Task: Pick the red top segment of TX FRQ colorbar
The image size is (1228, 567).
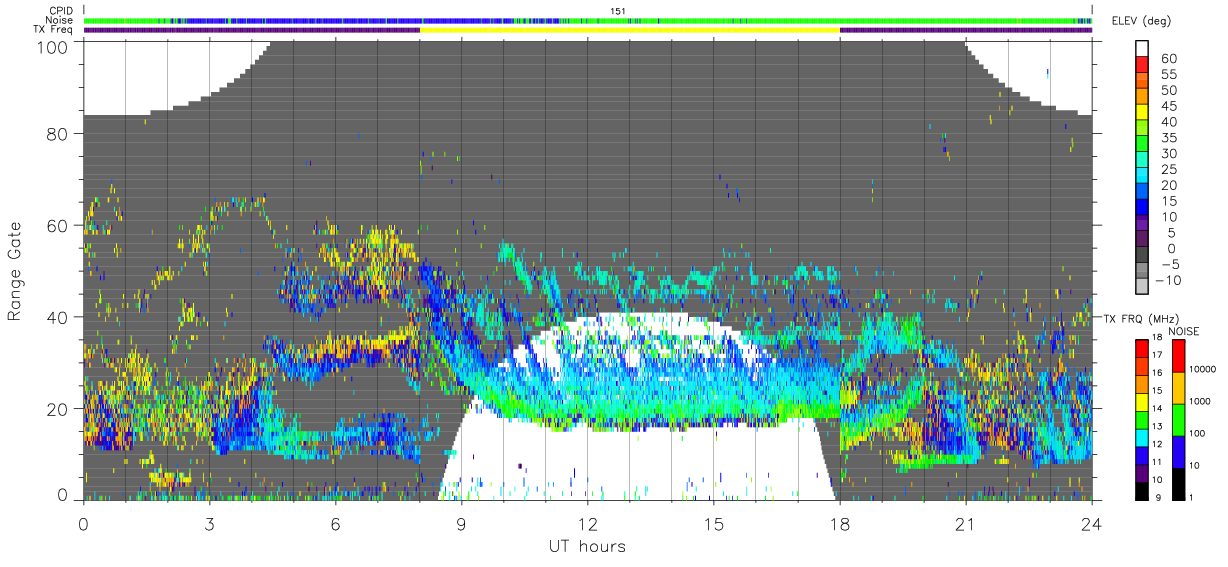Action: click(1140, 347)
